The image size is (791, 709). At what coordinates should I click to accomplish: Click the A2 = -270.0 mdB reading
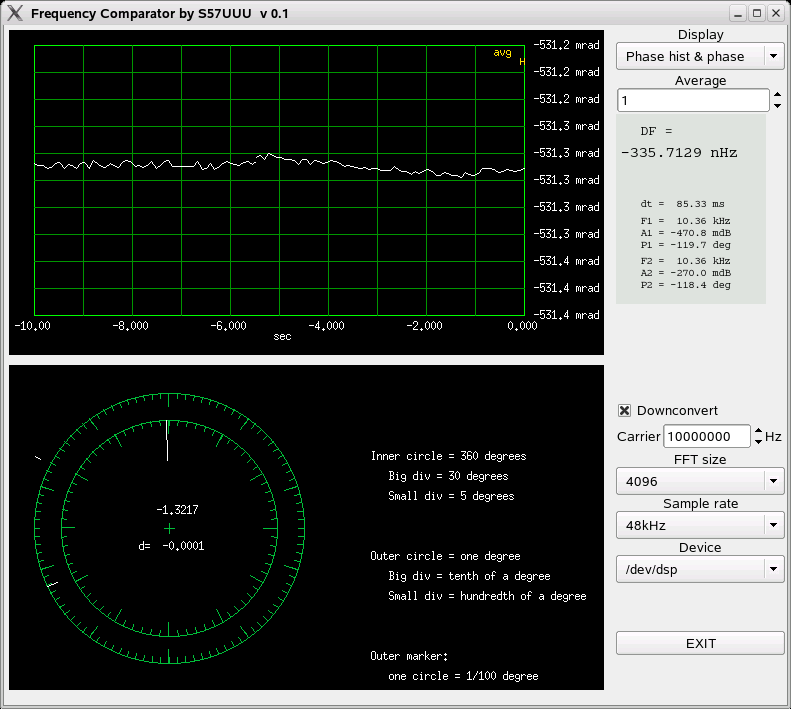686,273
